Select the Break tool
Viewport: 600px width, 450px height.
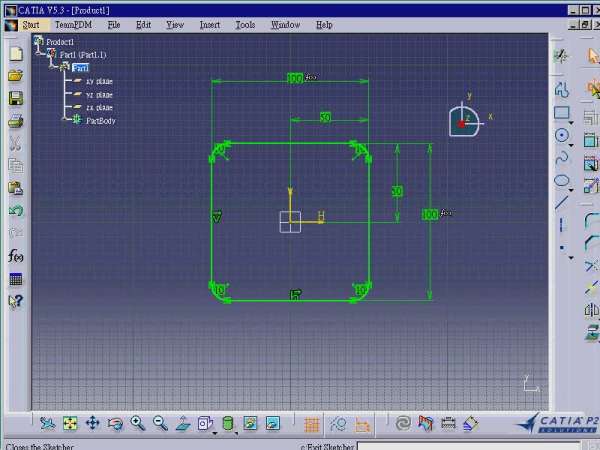(592, 288)
